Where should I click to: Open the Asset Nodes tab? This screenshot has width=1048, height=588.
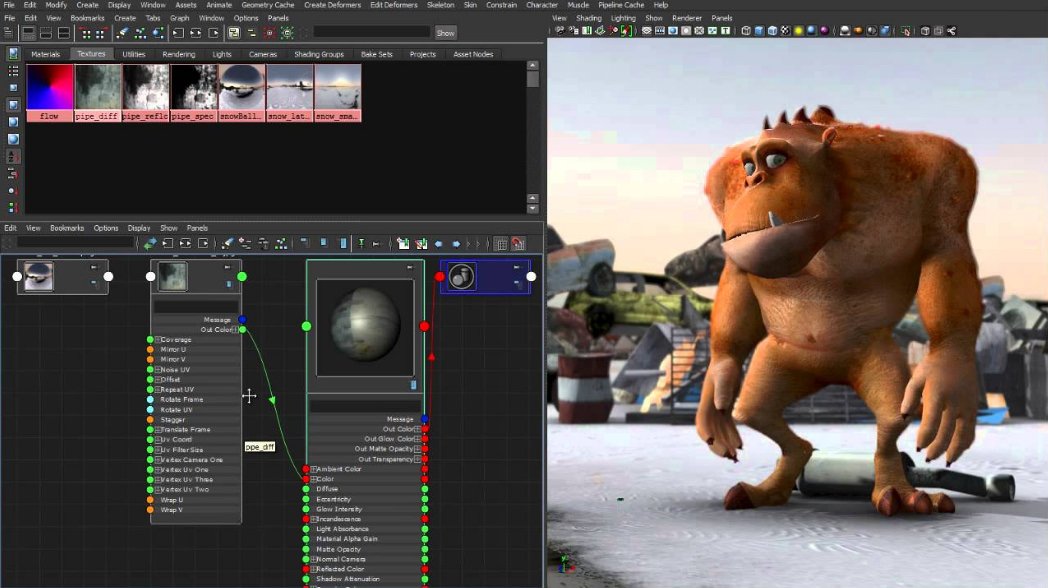(x=473, y=54)
